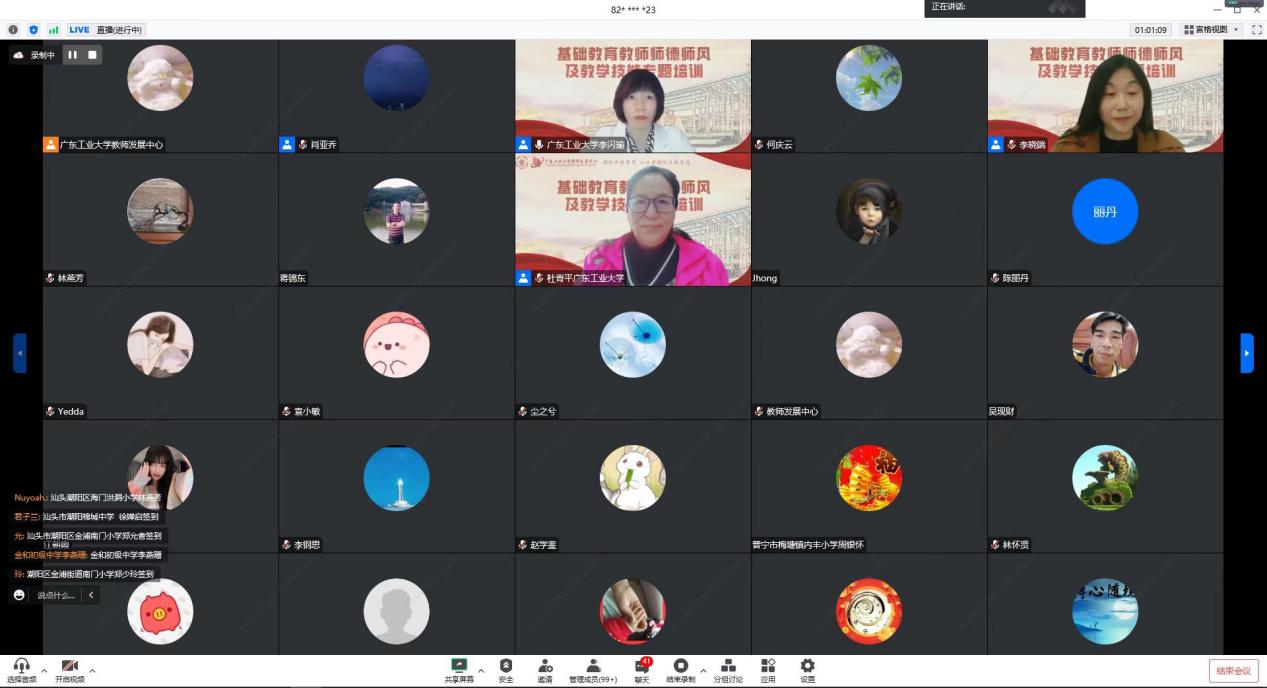Screen dimensions: 1267x688
Task: Expand audio options arrow beside 选择音频
Action: pos(44,669)
